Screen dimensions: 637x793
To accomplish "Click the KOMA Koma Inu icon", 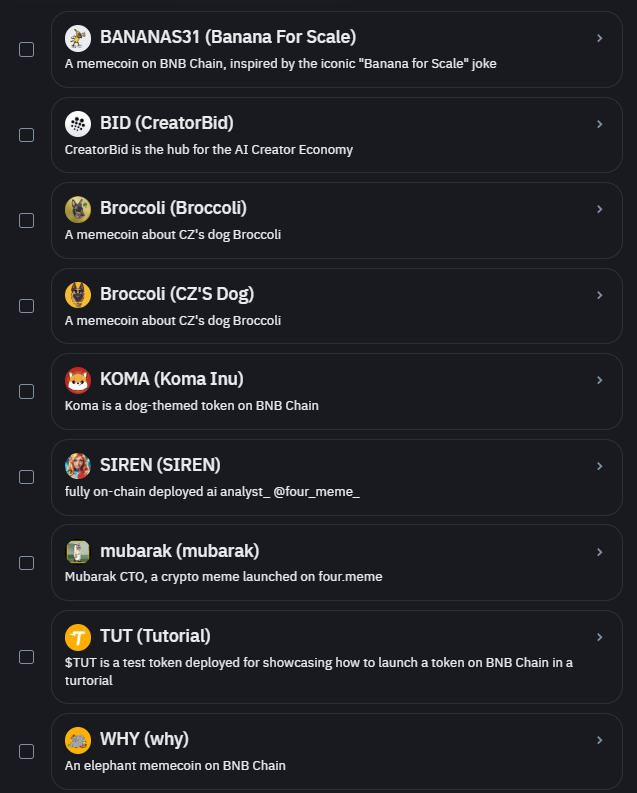I will click(78, 380).
